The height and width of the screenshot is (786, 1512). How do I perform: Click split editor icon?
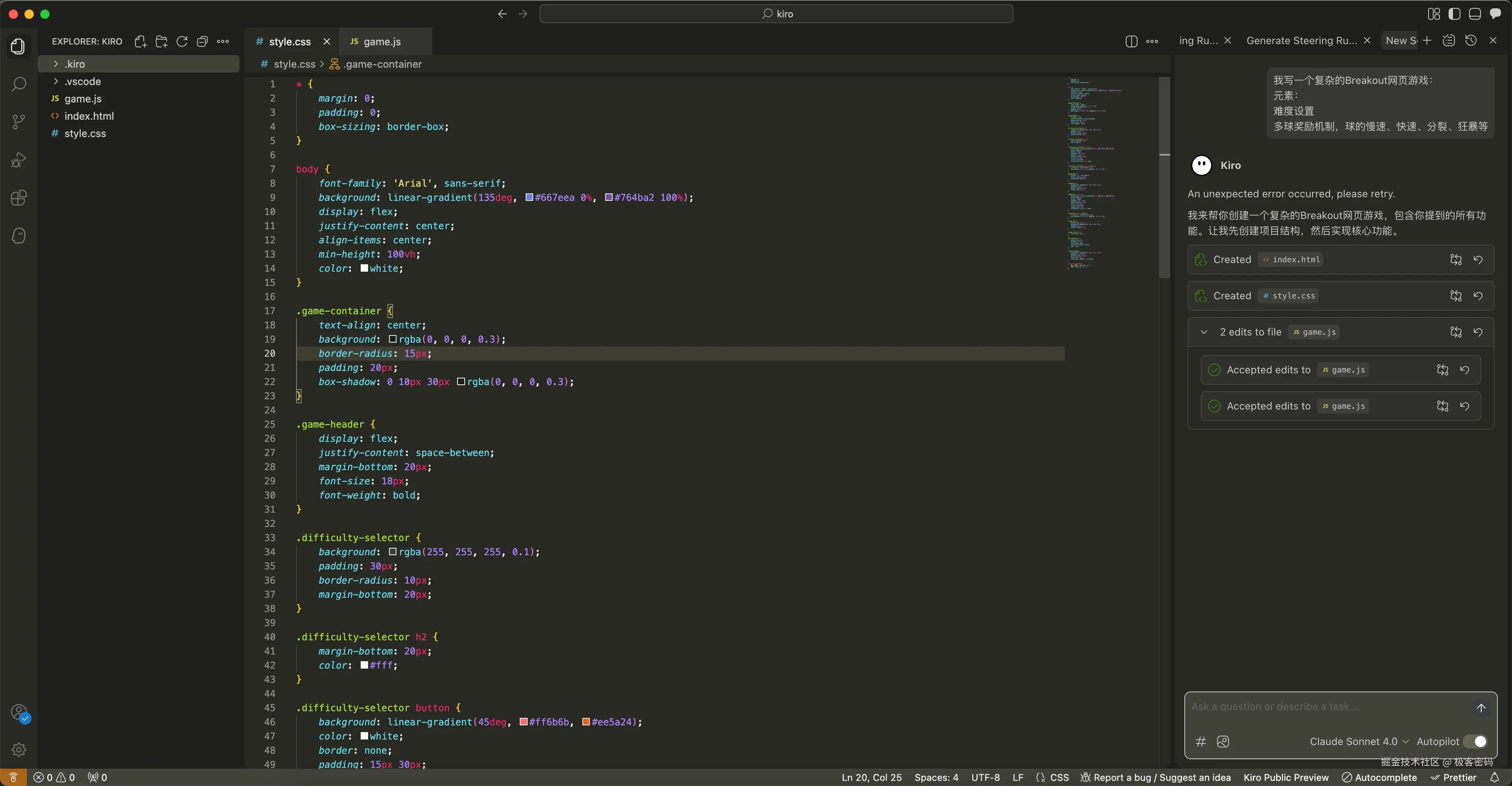(x=1131, y=41)
